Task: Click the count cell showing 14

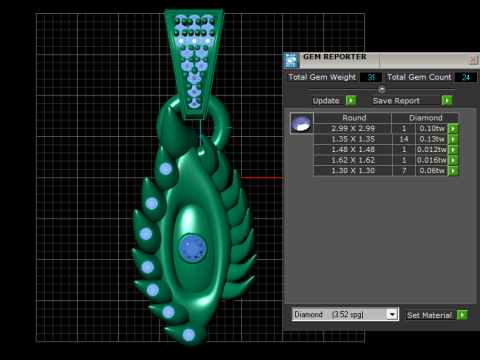Action: [404, 139]
